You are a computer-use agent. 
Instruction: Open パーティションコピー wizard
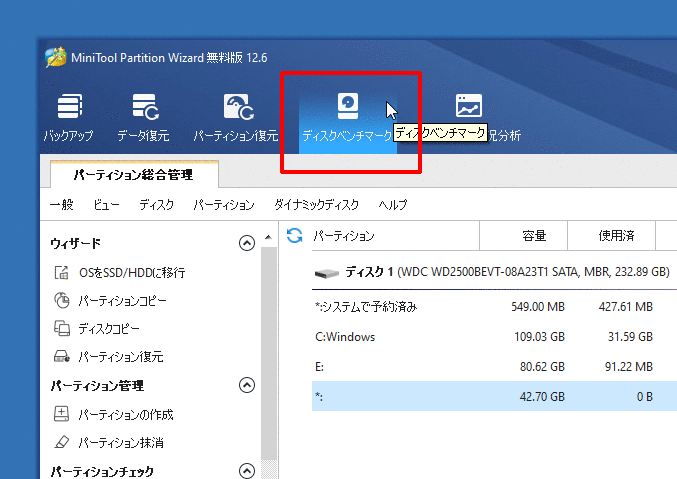point(122,300)
